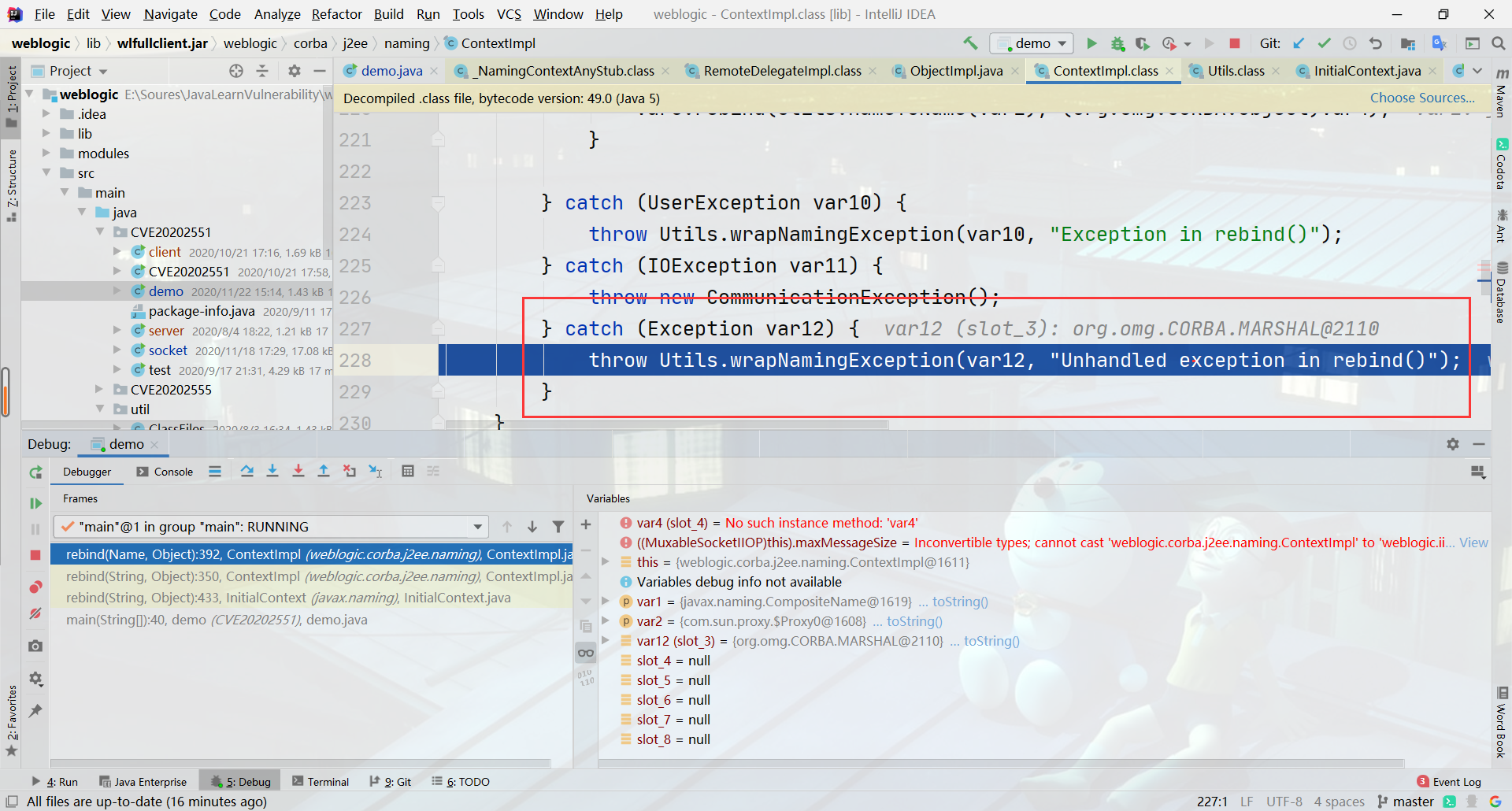Expand var12 (slot_3) variable

606,641
